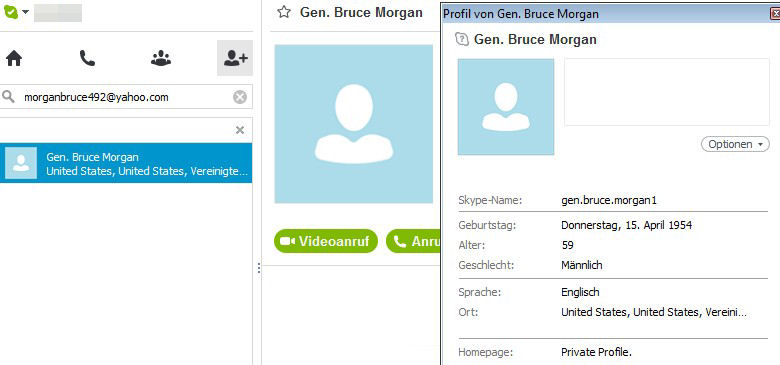This screenshot has height=365, width=780.
Task: Click the magnifier search icon
Action: pos(8,97)
